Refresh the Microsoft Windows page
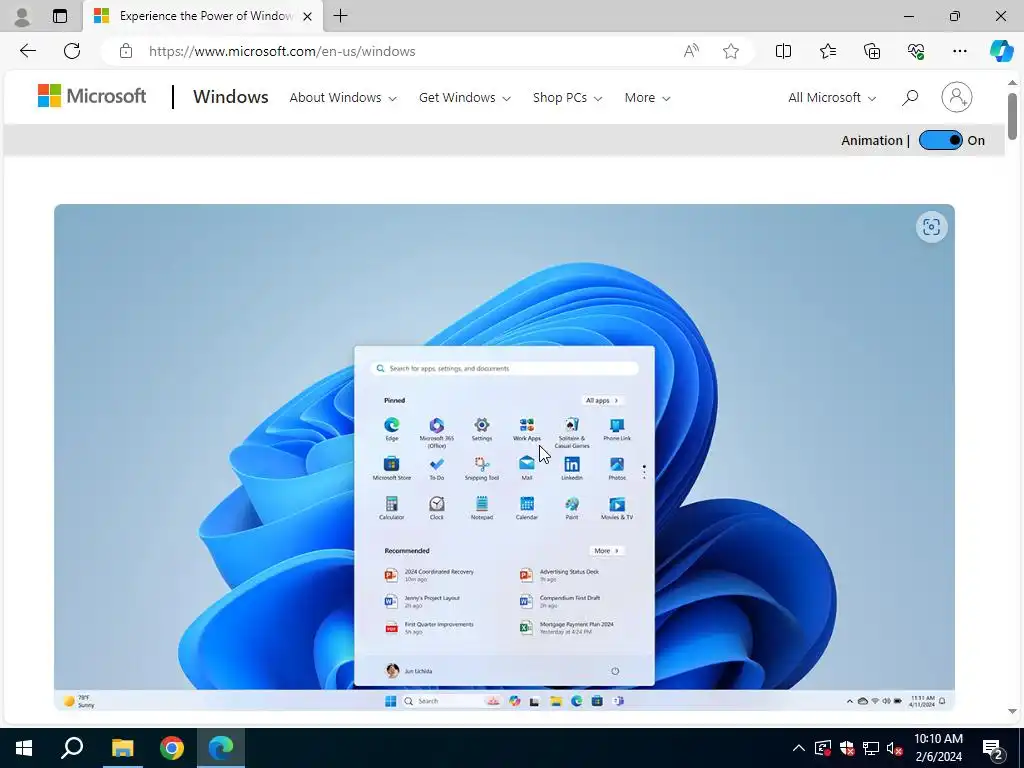This screenshot has width=1024, height=768. (x=72, y=51)
